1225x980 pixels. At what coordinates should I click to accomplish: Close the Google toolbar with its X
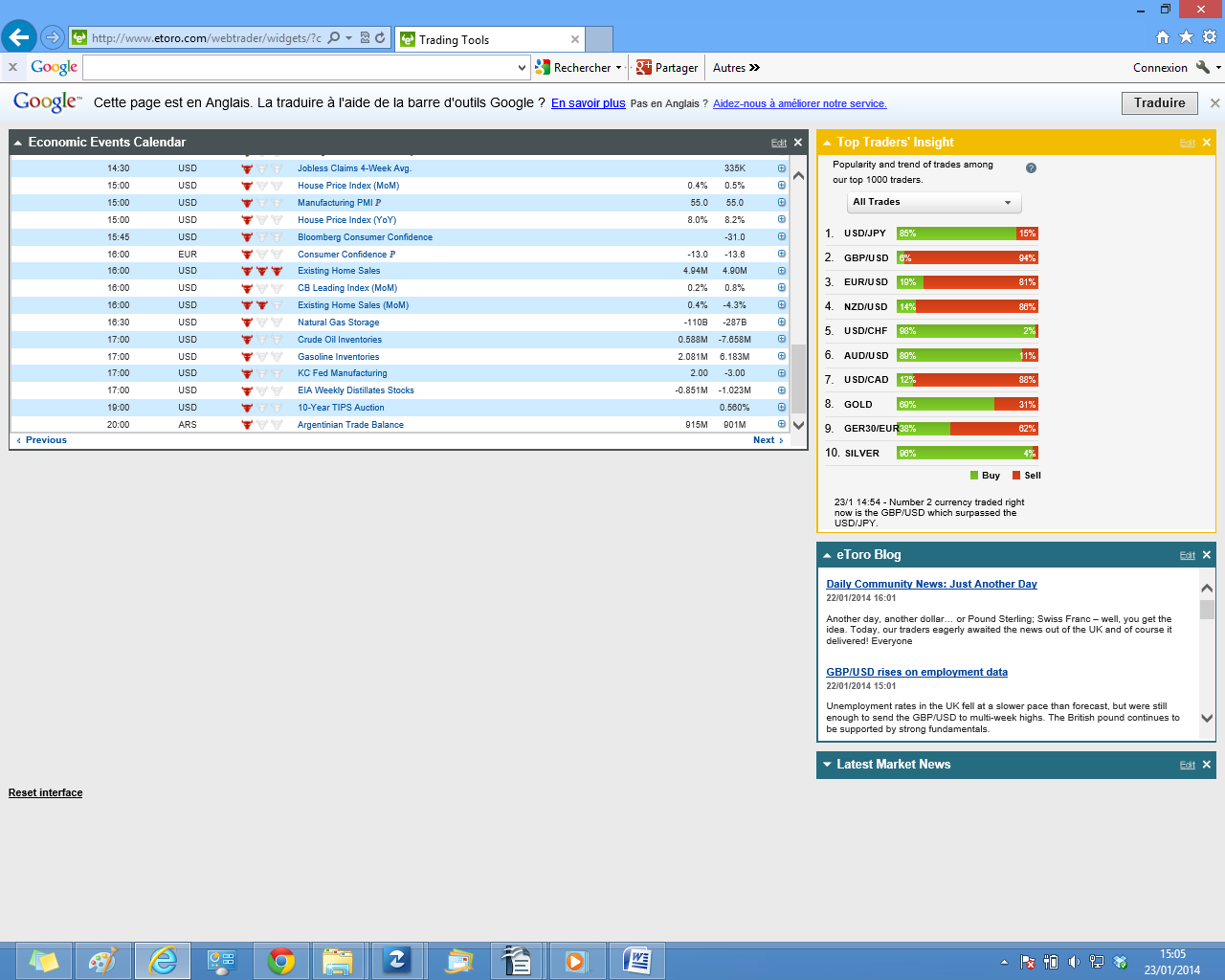12,67
